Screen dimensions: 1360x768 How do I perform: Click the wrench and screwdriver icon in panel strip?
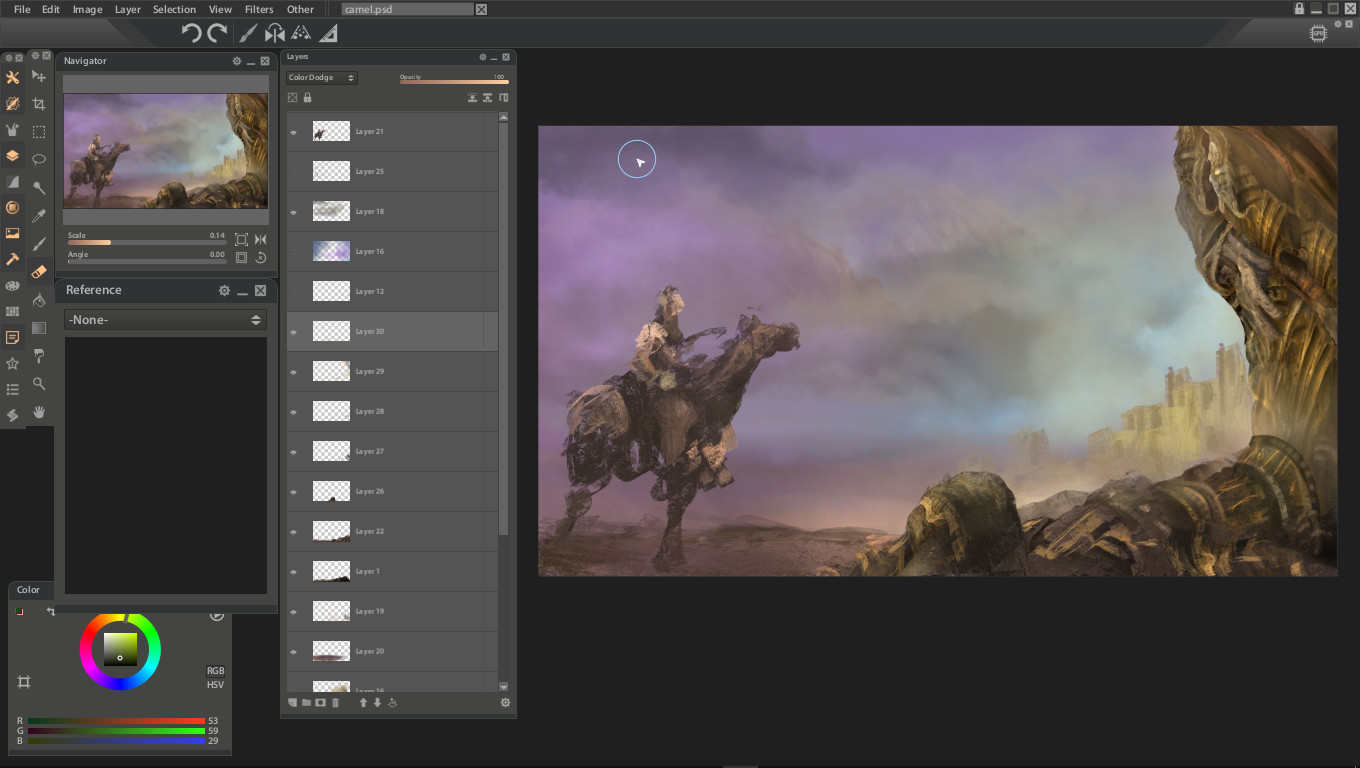pyautogui.click(x=12, y=78)
